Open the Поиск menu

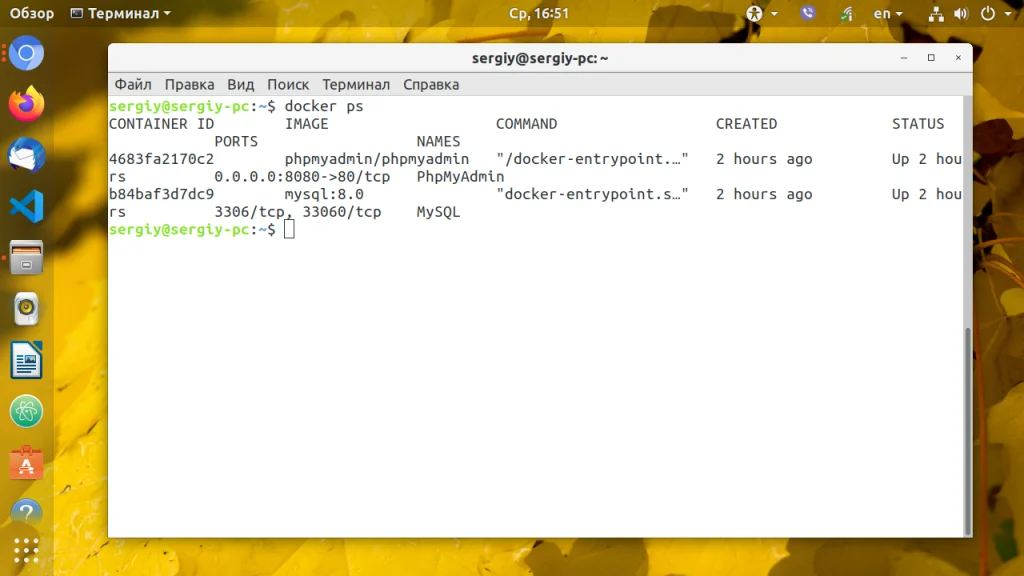pyautogui.click(x=288, y=84)
